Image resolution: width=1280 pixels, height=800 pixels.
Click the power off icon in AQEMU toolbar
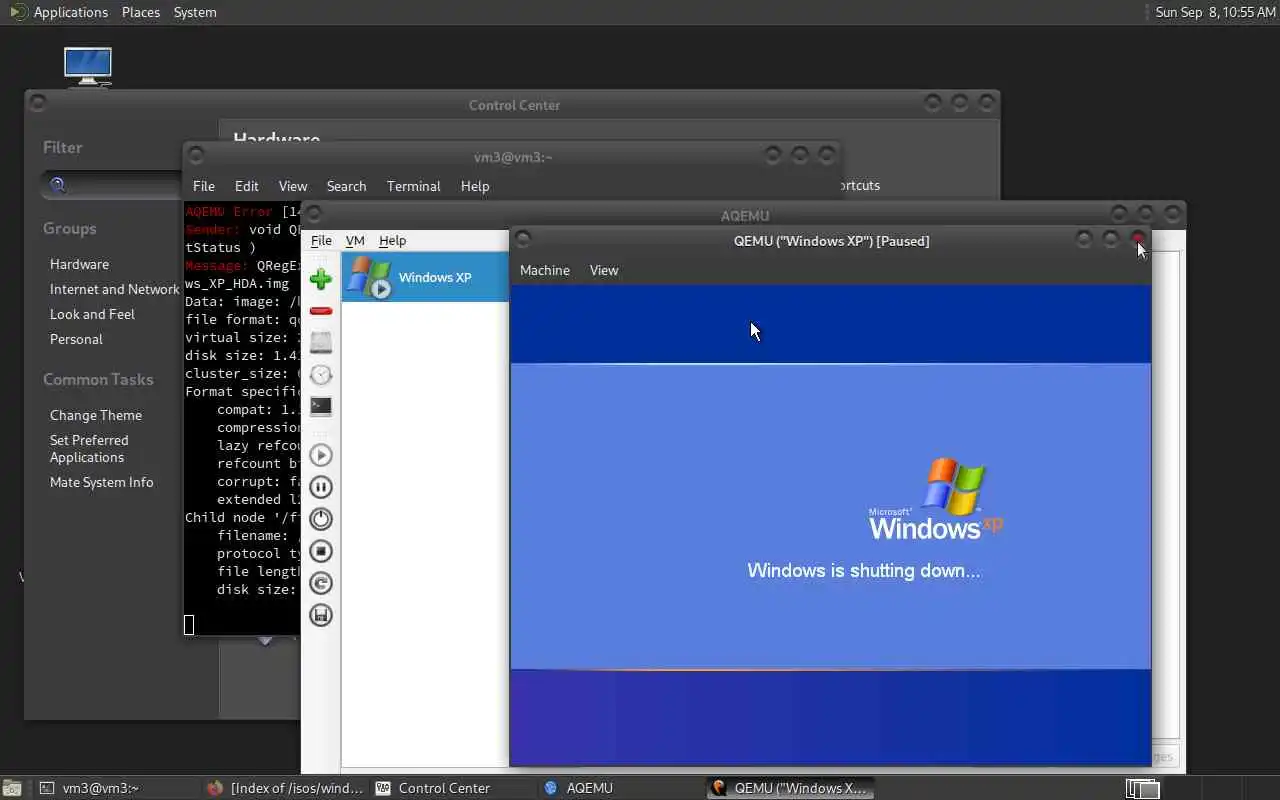pos(321,519)
